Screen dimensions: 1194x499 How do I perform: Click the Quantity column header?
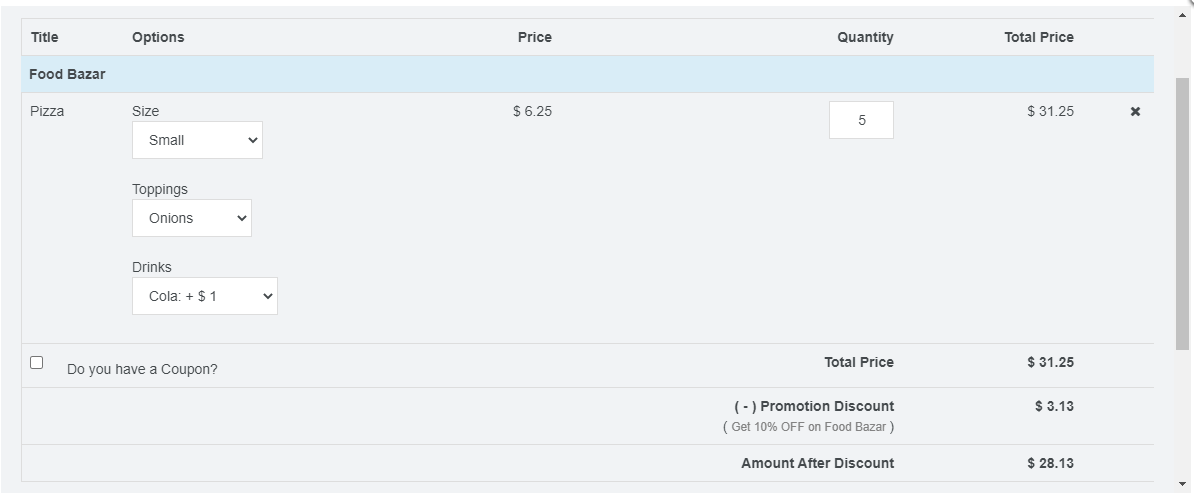865,37
